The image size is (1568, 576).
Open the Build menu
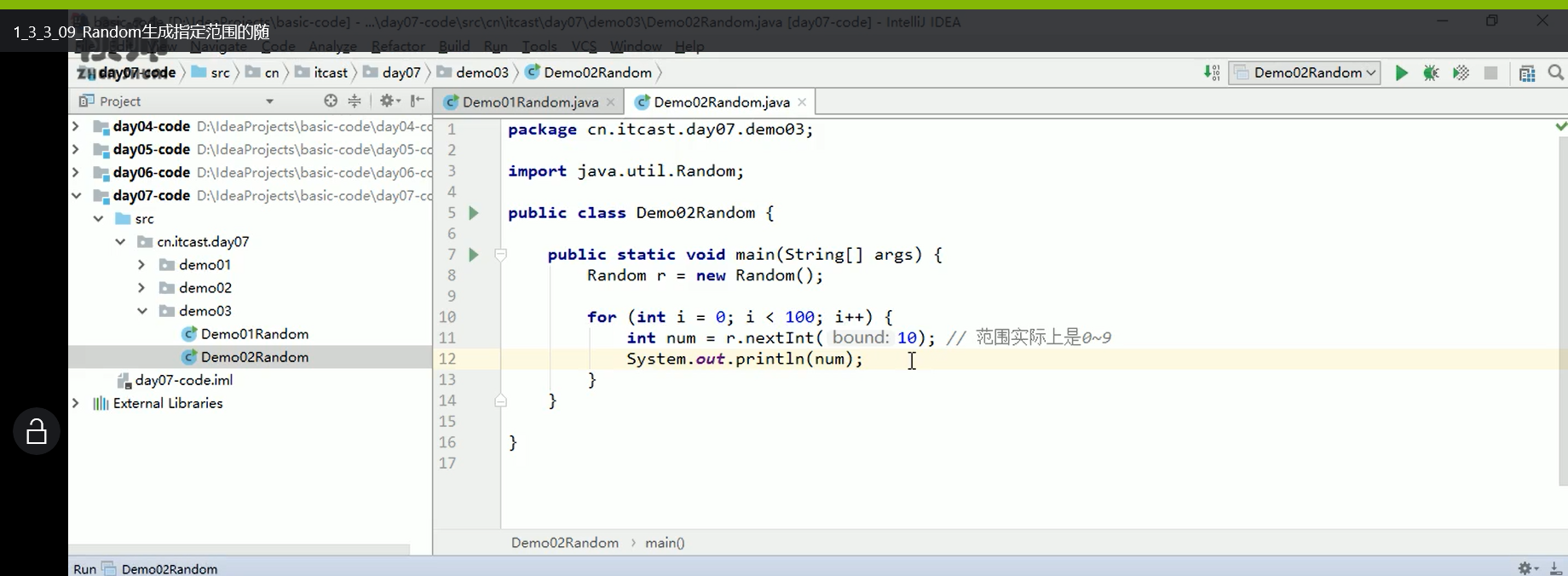(454, 46)
